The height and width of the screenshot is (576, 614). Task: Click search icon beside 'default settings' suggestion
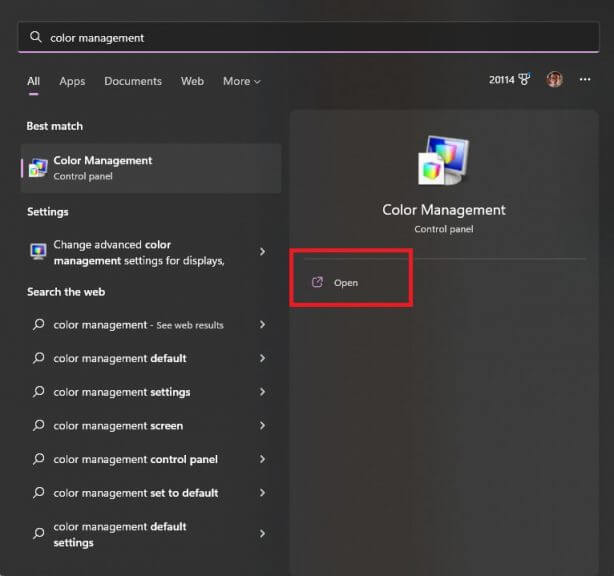pyautogui.click(x=38, y=533)
